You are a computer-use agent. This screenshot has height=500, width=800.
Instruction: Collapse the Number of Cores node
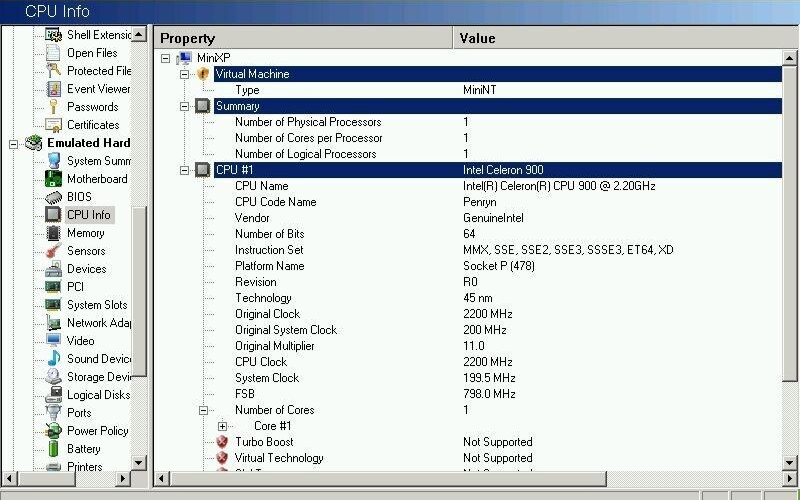point(203,410)
